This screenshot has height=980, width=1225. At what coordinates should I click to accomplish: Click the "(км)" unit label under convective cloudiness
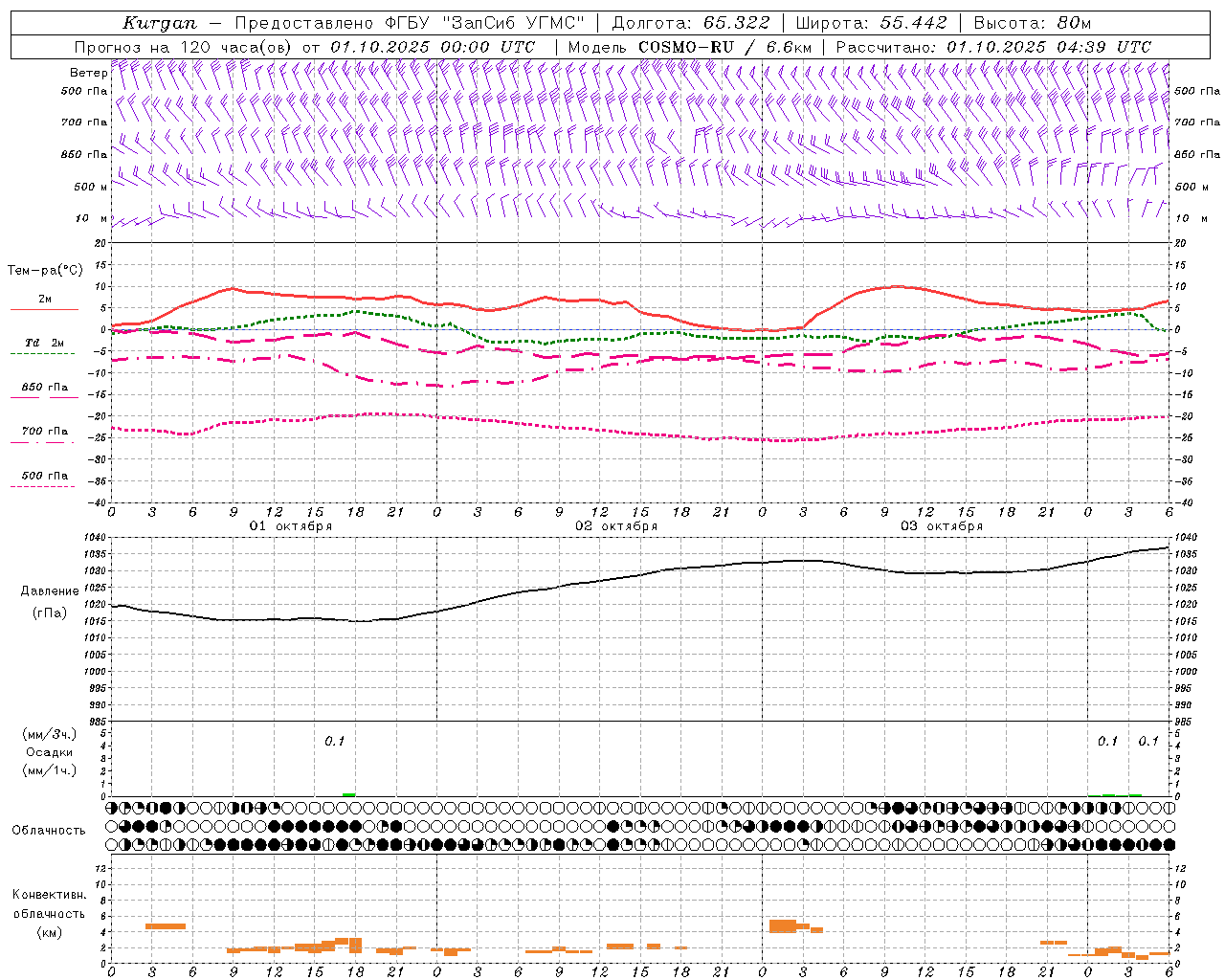(x=49, y=932)
